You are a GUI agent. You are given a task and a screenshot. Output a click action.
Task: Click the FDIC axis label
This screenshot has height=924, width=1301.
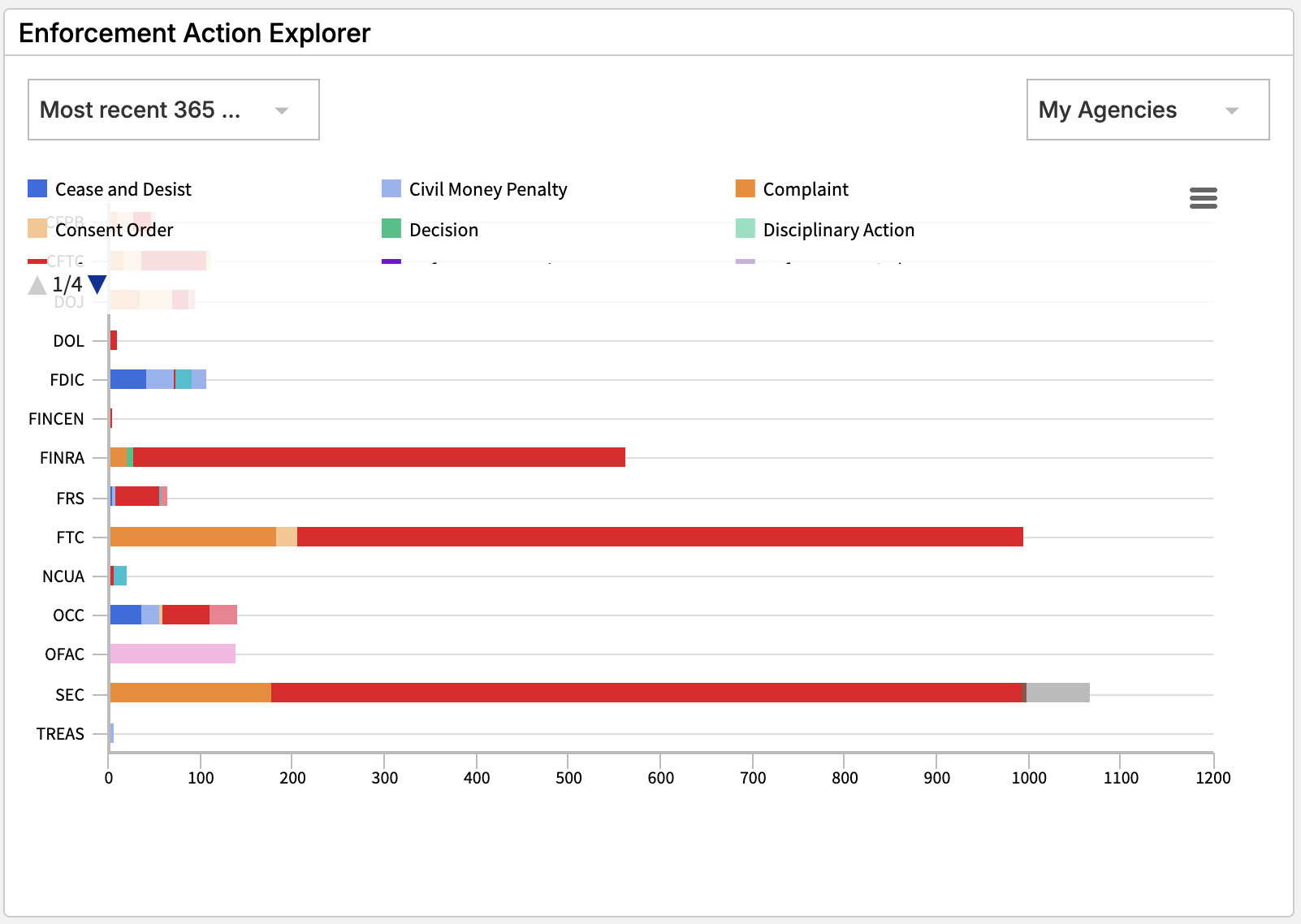point(67,380)
